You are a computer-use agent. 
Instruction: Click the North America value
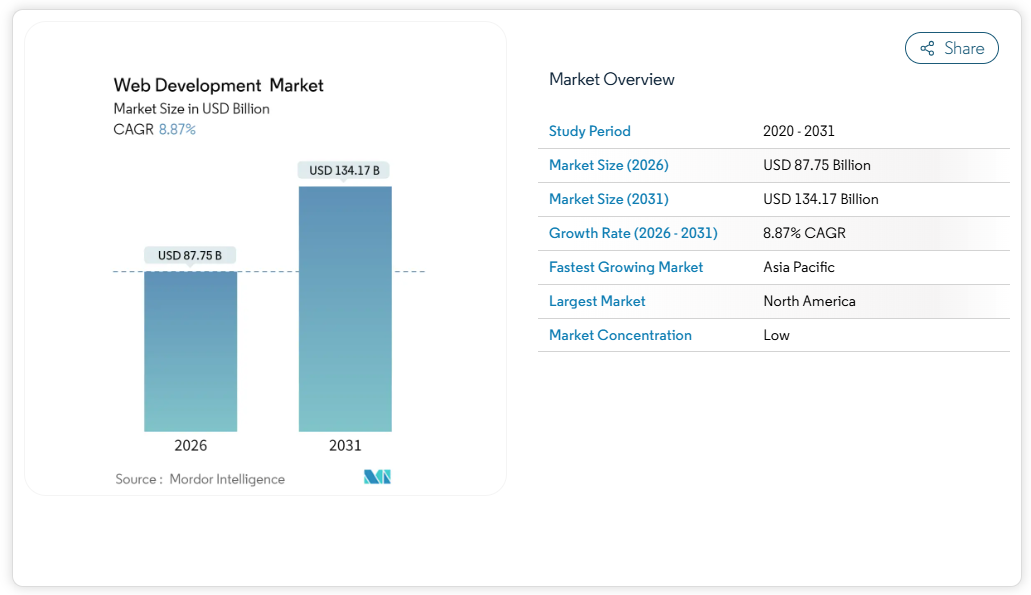pos(809,301)
